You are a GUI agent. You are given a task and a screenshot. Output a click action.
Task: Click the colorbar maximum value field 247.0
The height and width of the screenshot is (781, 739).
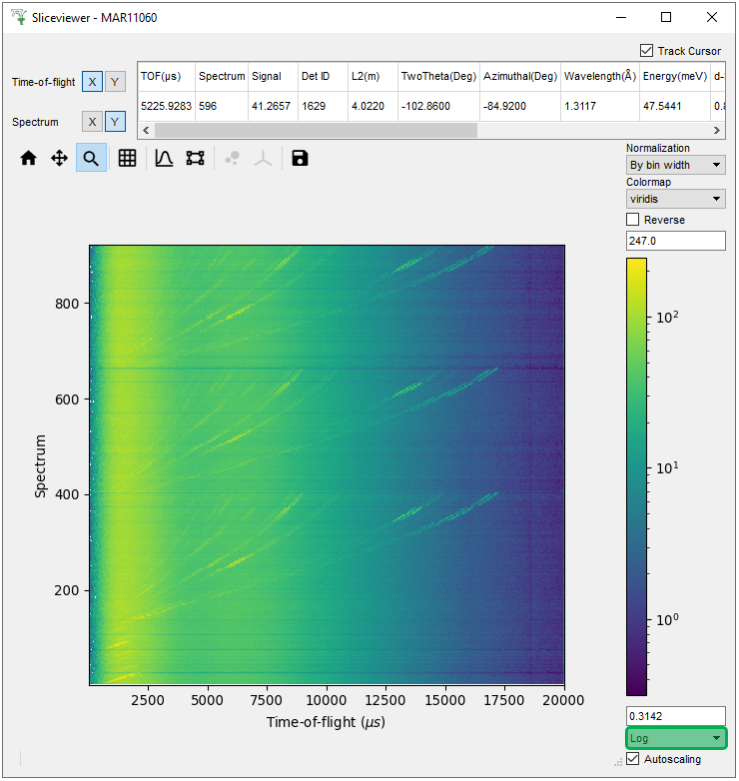675,241
